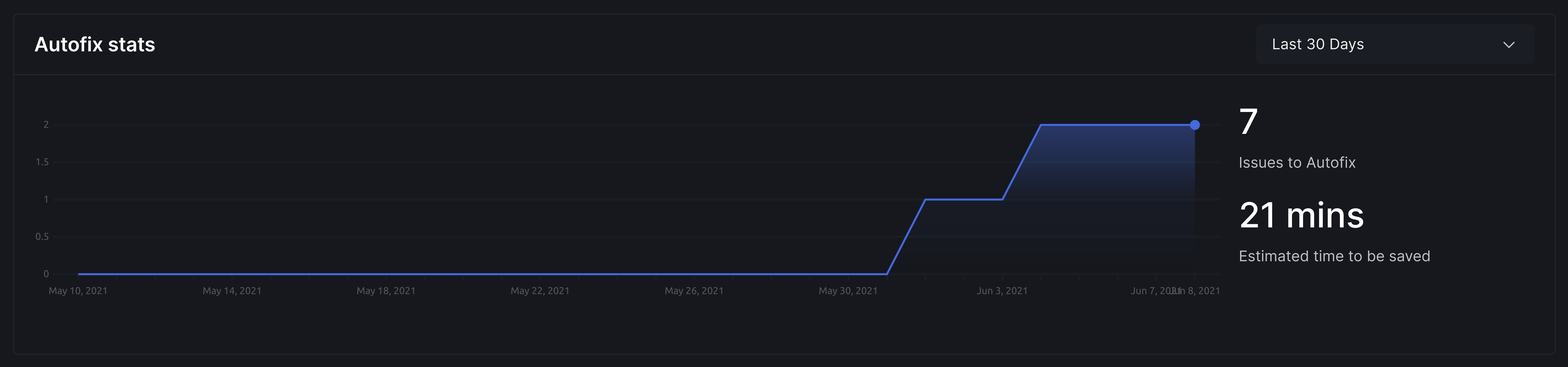
Task: Click the y-axis value 0.5 label
Action: coord(42,237)
